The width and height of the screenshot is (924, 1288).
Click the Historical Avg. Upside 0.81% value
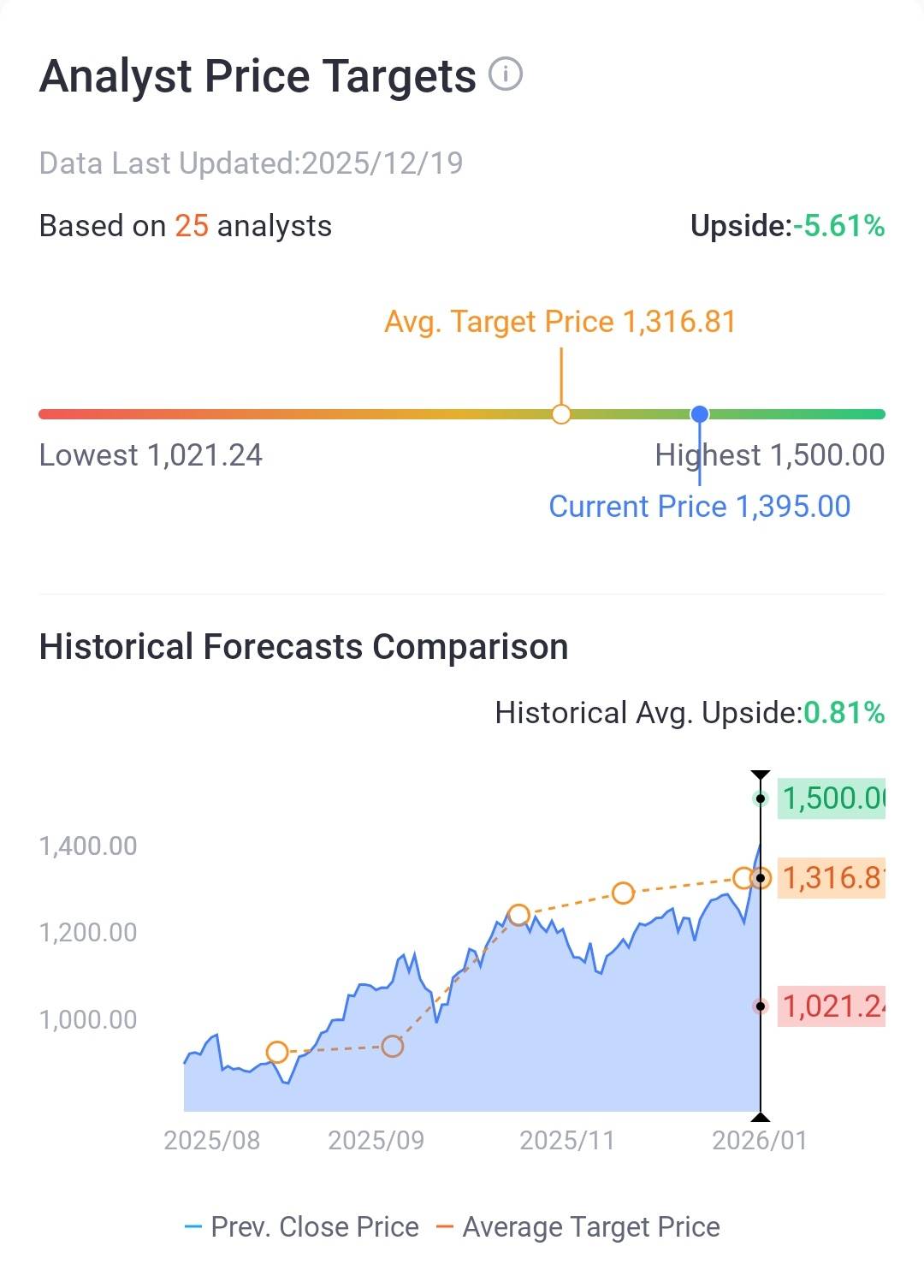(x=844, y=713)
